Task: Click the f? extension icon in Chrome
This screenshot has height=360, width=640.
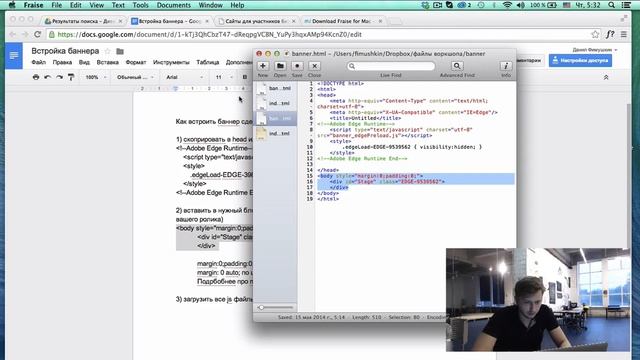Action: (610, 35)
